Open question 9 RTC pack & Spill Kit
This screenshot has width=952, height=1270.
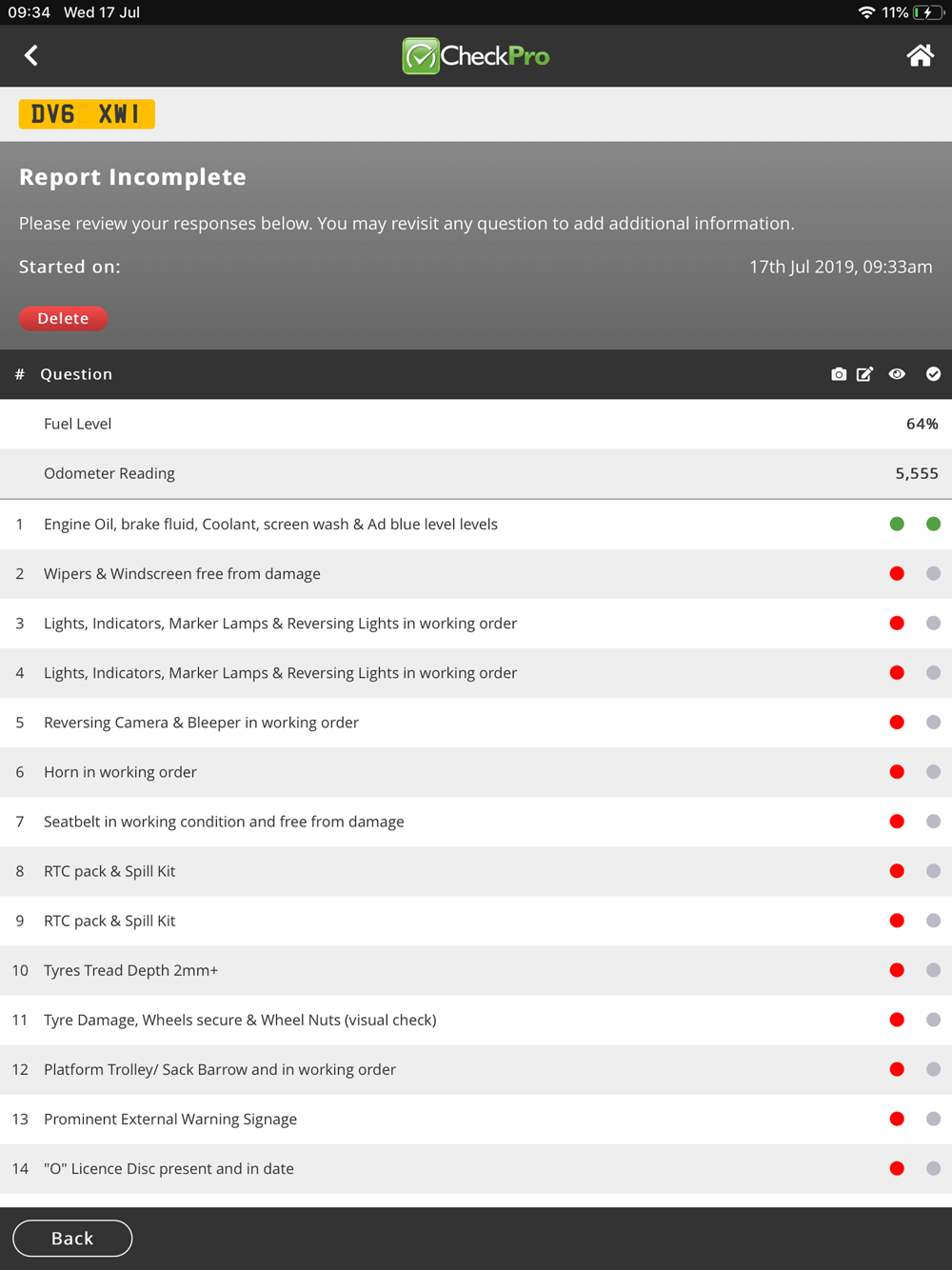click(476, 920)
